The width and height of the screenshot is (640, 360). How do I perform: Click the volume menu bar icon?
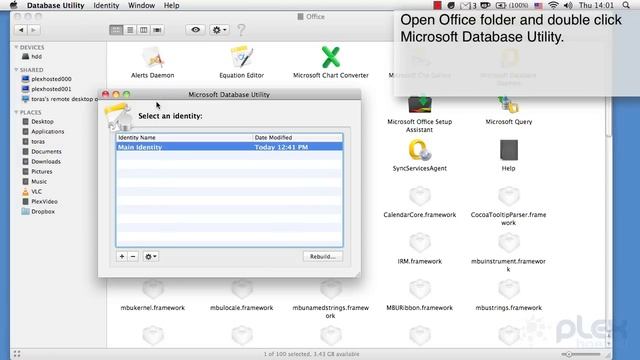coord(568,5)
